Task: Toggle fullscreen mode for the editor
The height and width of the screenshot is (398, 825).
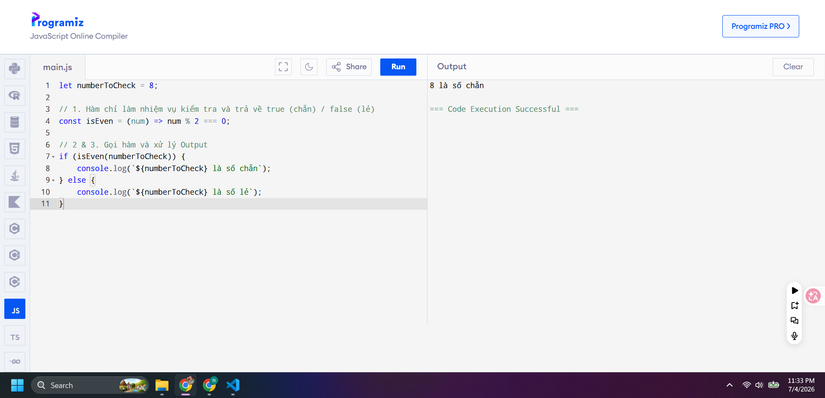Action: click(x=283, y=67)
